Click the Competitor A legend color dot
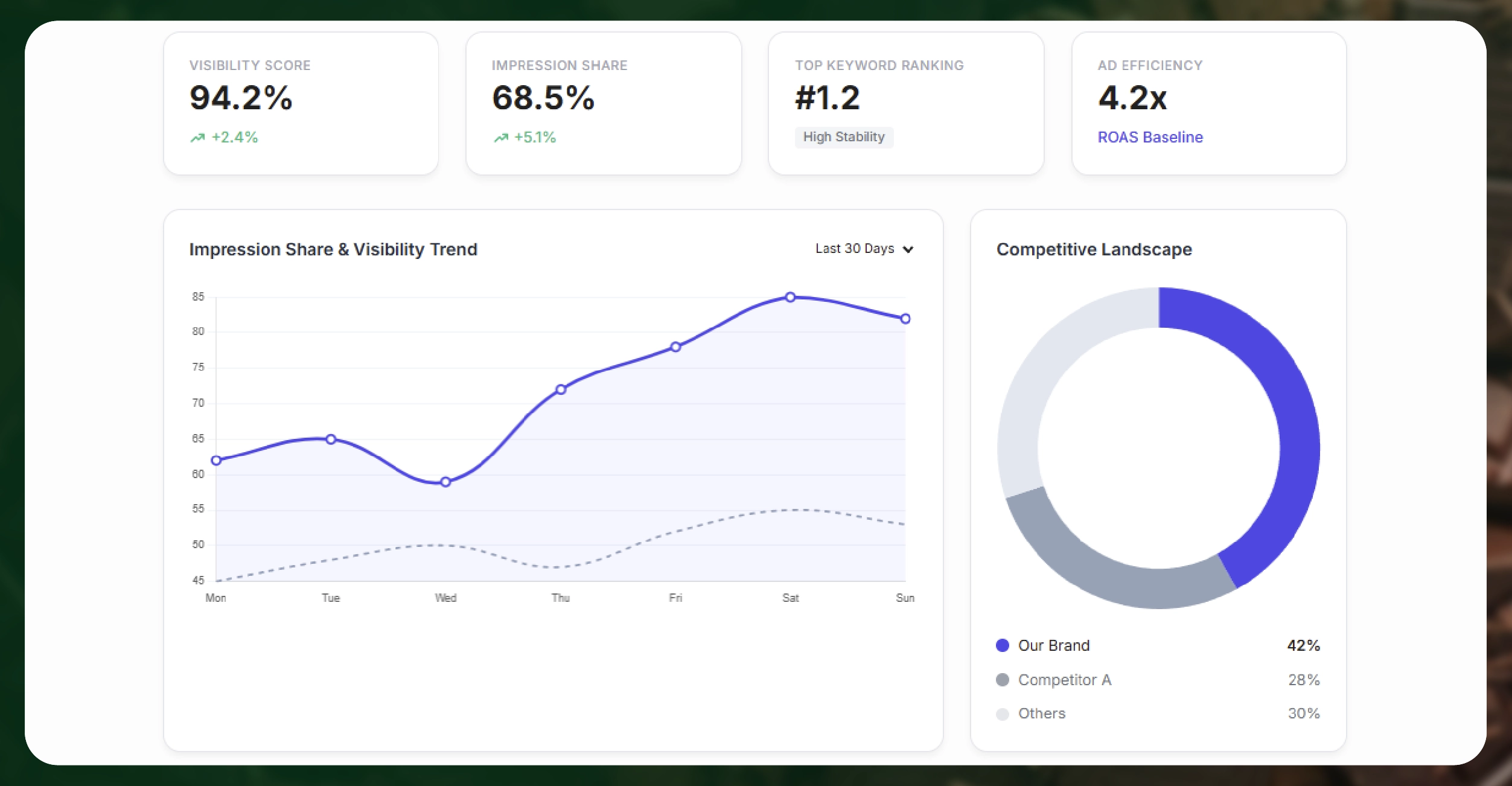 [x=1003, y=680]
